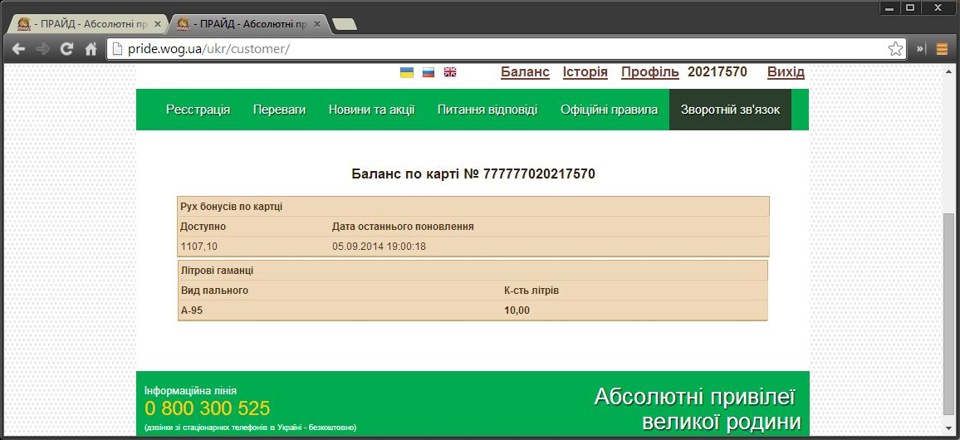Switch language with the Ukrainian flag
960x440 pixels.
(407, 72)
